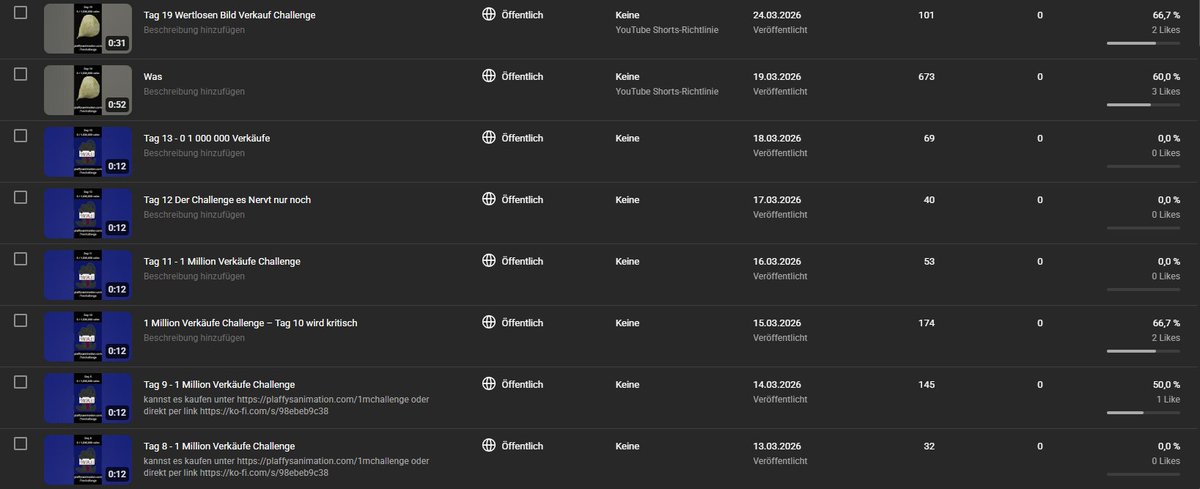Click the '1 Like' label in Tag 9 row
Image resolution: width=1200 pixels, height=489 pixels.
click(1168, 400)
